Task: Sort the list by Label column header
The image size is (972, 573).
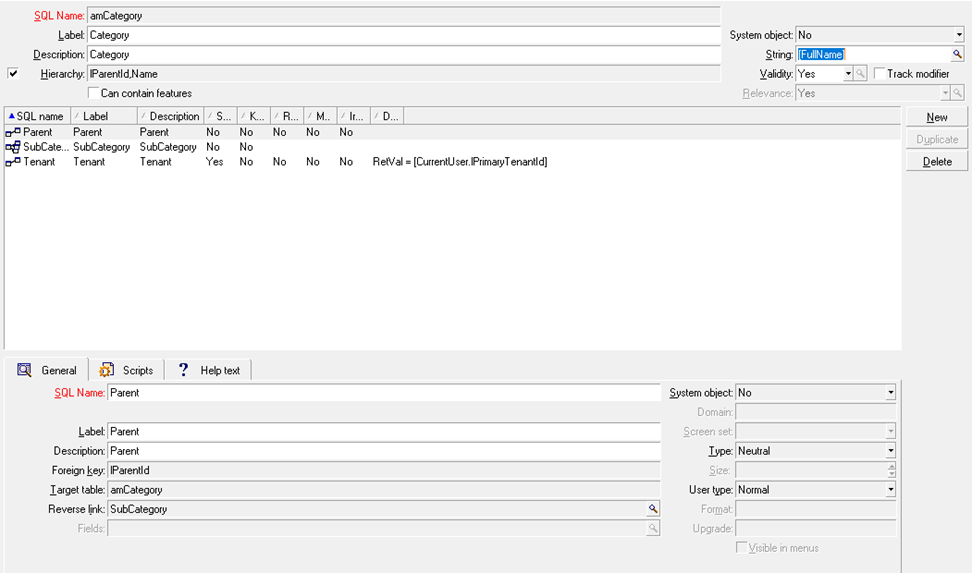Action: (x=96, y=116)
